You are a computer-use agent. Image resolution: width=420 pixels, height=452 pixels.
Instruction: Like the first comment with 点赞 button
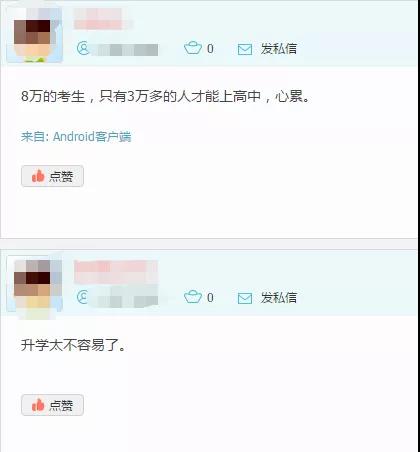coord(52,176)
